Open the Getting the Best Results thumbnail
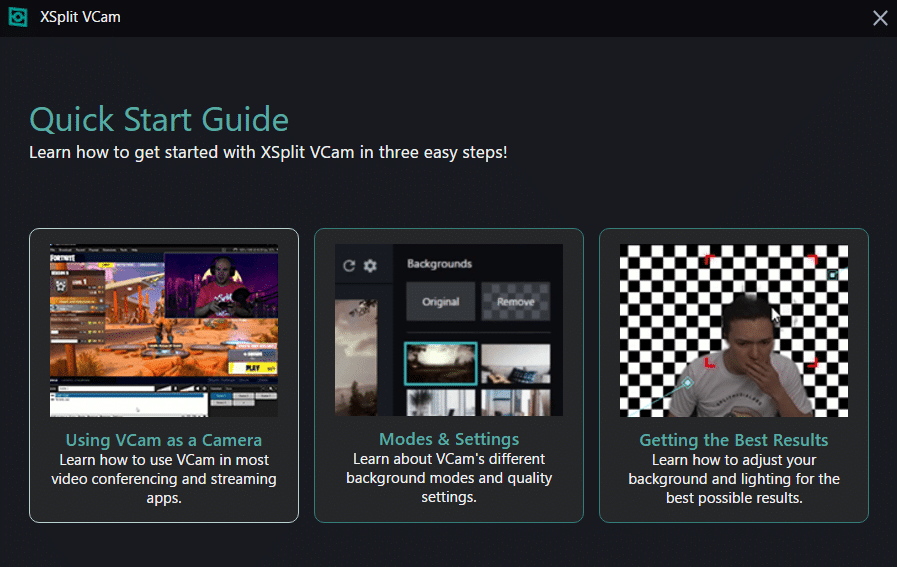The width and height of the screenshot is (897, 567). point(733,331)
